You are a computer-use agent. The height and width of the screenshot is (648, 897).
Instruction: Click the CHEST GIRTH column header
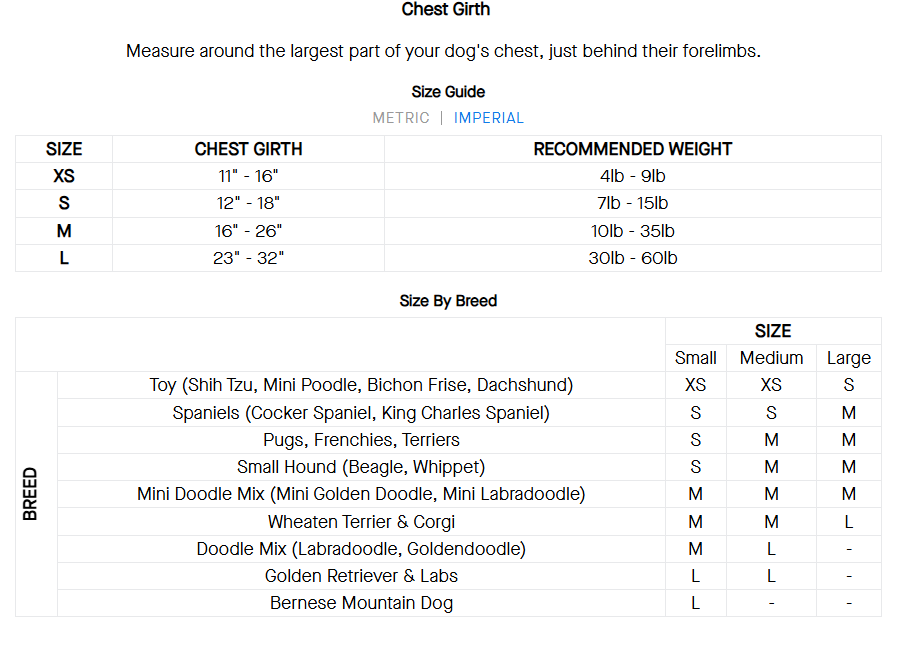point(248,149)
